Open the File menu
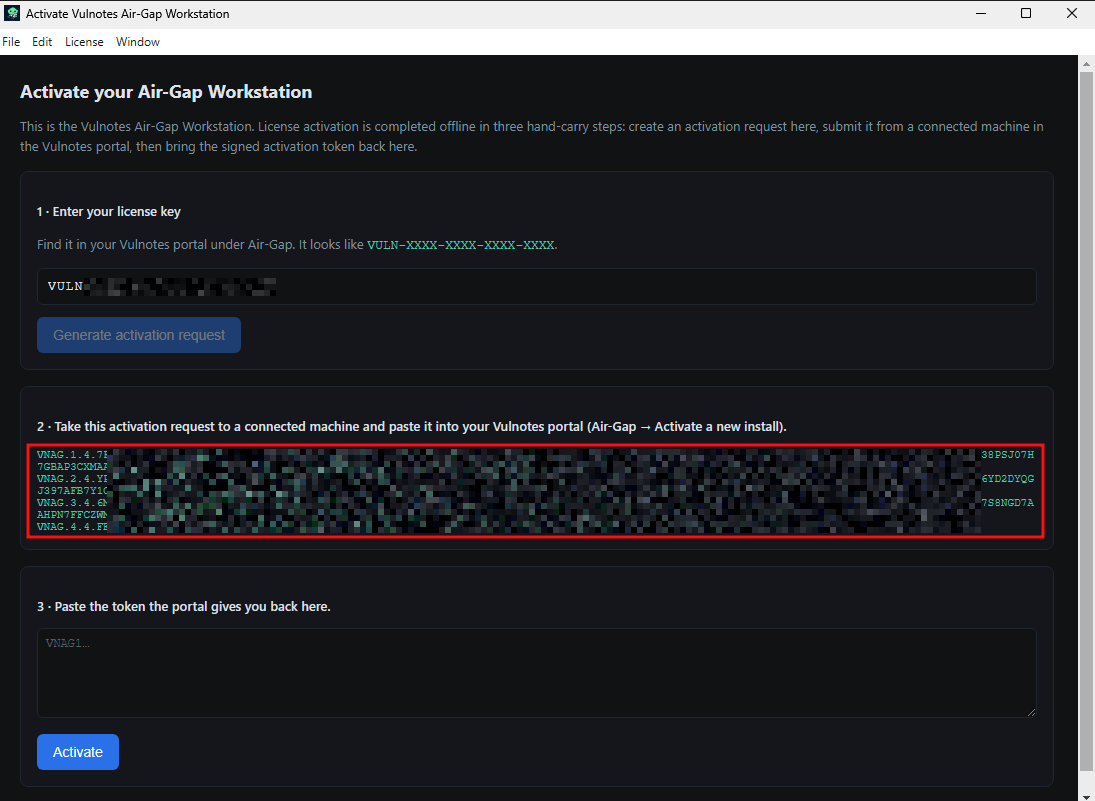This screenshot has height=801, width=1095. pyautogui.click(x=11, y=42)
